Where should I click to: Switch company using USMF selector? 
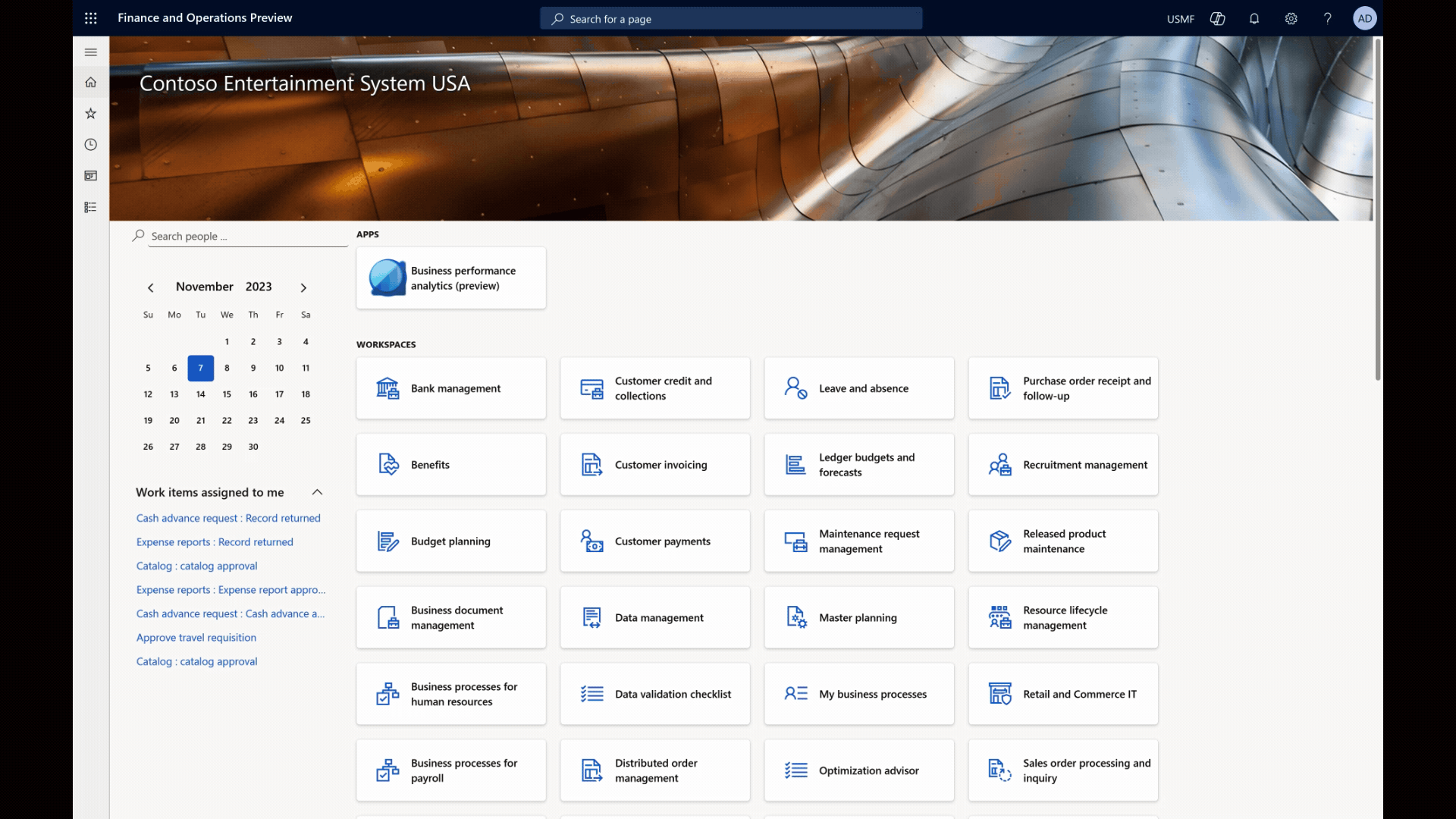[1180, 19]
